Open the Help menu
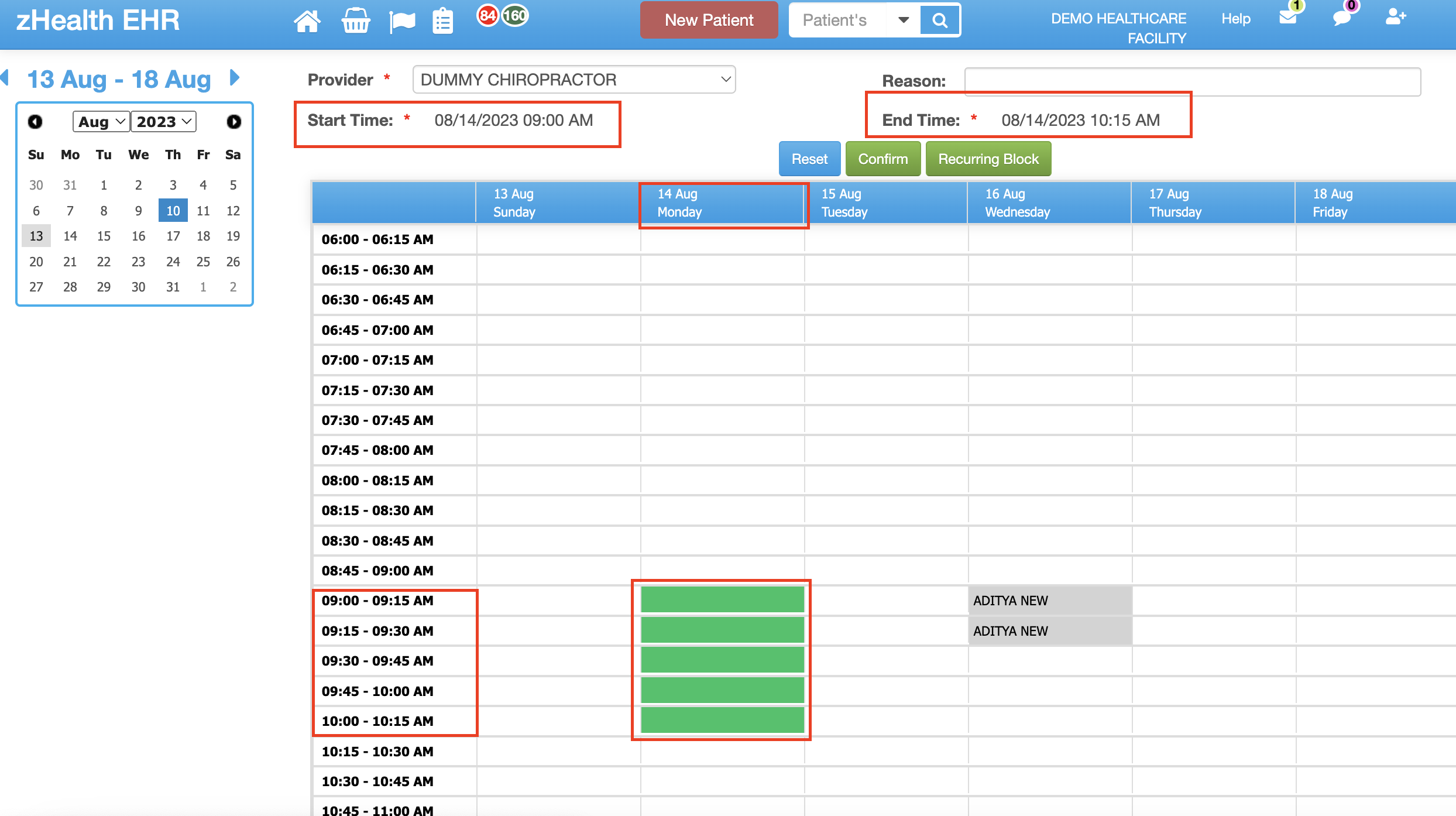Screen dimensions: 1456x816 pyautogui.click(x=1235, y=18)
